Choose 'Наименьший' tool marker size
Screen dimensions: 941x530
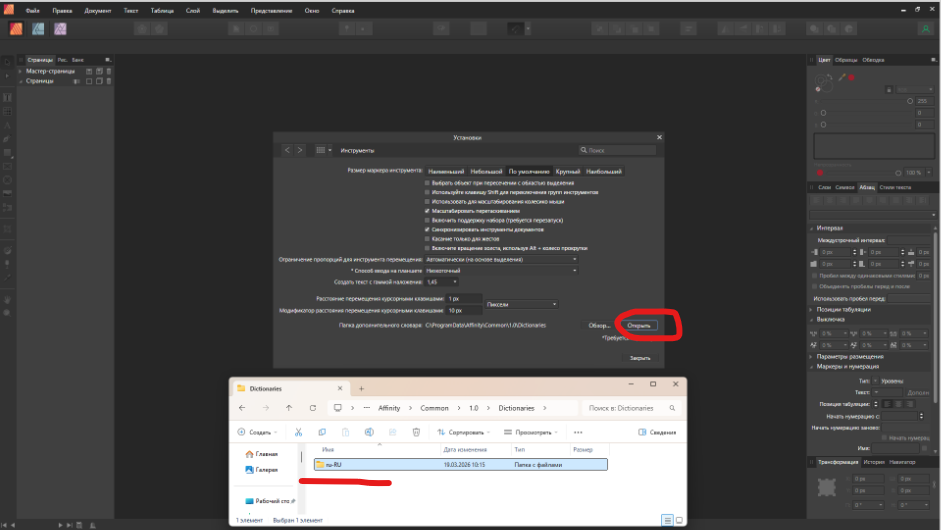pos(446,172)
